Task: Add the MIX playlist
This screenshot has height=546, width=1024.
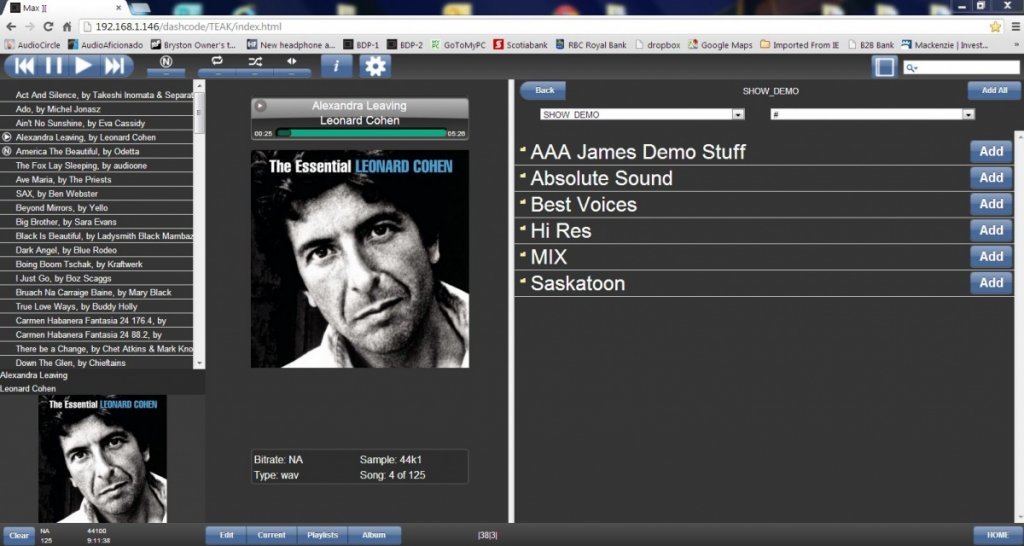Action: 991,256
